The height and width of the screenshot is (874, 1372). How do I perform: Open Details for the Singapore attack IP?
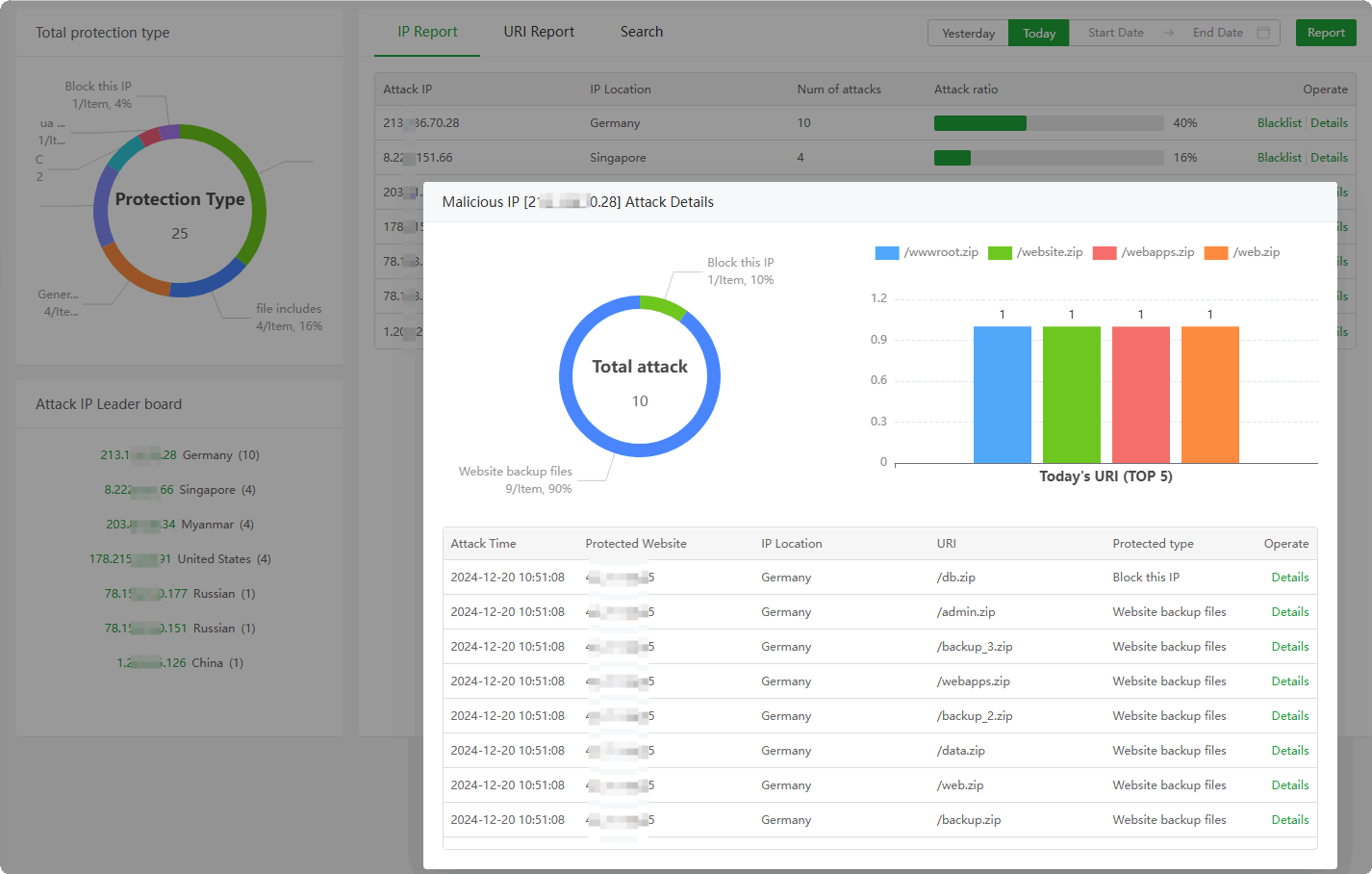pos(1329,158)
